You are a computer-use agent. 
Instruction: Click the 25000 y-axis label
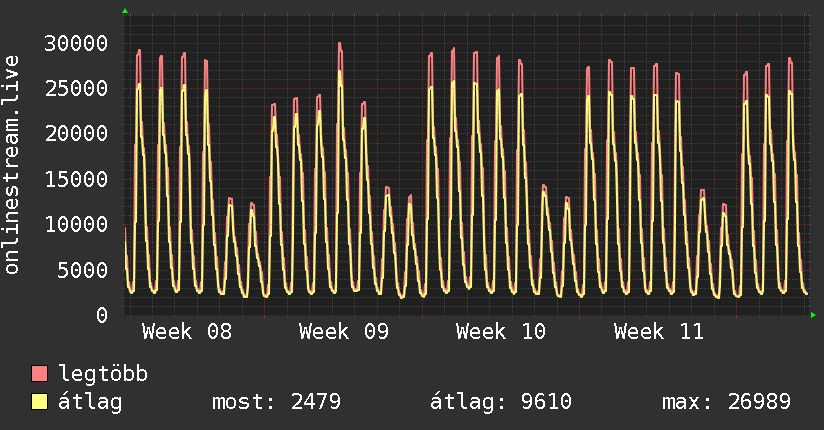[x=78, y=88]
